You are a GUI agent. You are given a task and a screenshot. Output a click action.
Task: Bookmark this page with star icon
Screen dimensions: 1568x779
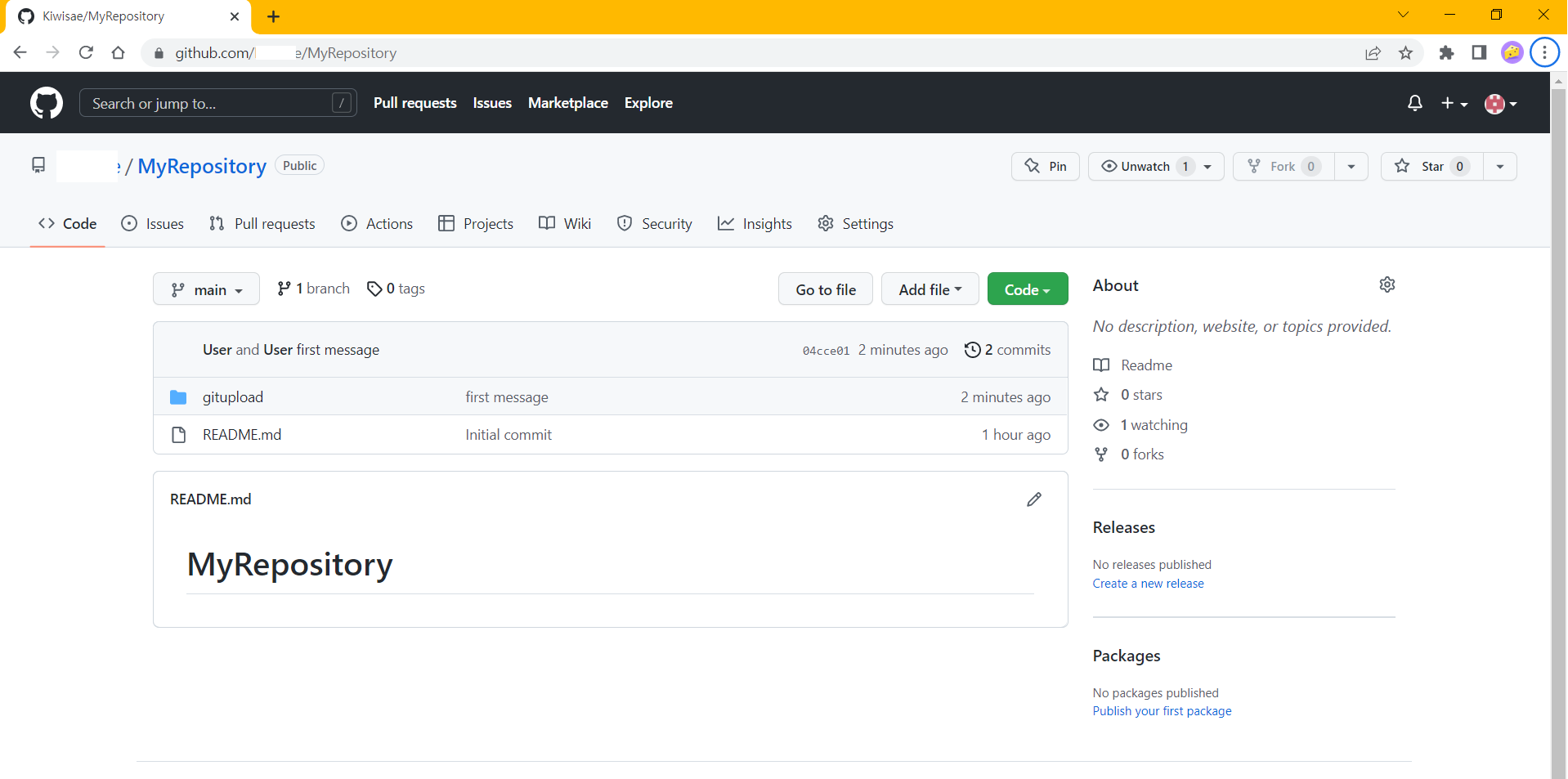[x=1405, y=53]
